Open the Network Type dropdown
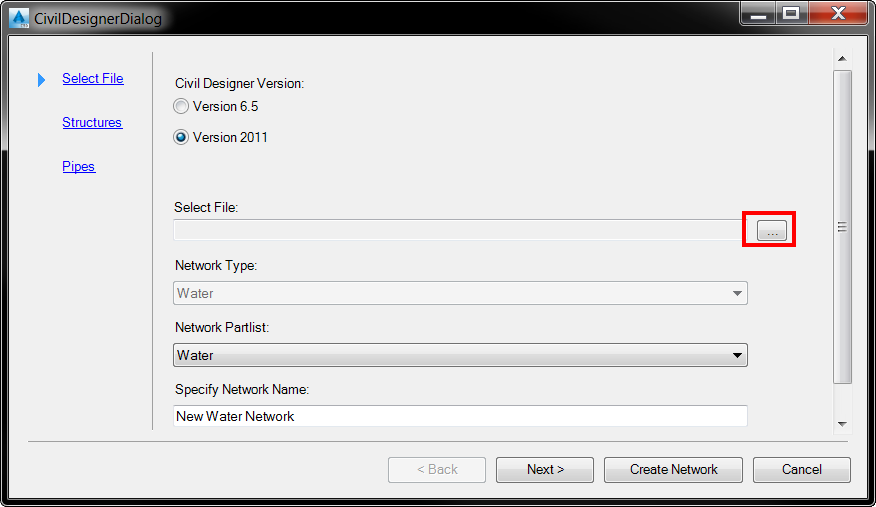This screenshot has width=876, height=507. tap(460, 293)
